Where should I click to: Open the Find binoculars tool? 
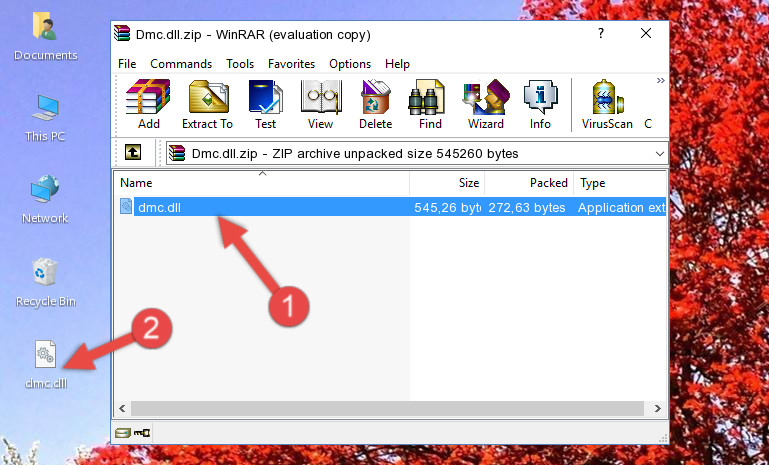pos(430,104)
